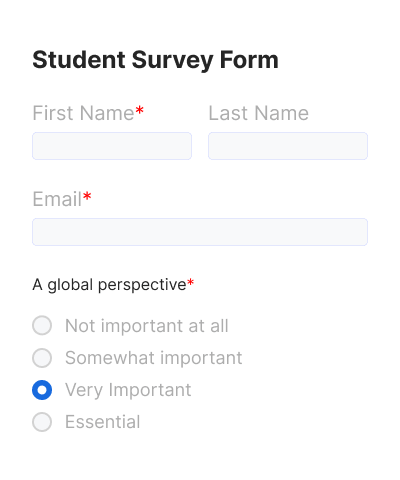Click the Very Important label text

128,390
